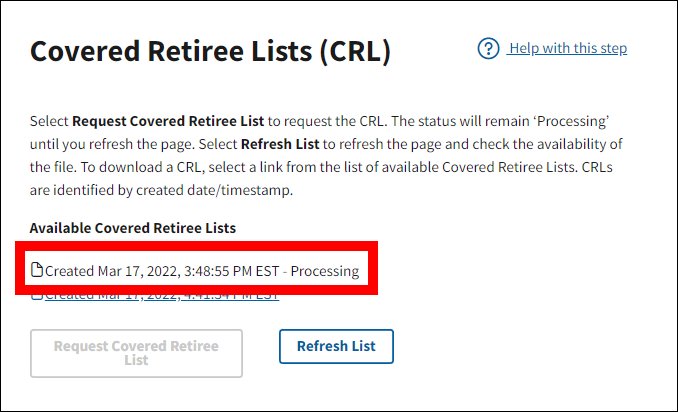This screenshot has width=678, height=412.
Task: Click the Available Covered Retiree Lists label
Action: pyautogui.click(x=132, y=228)
